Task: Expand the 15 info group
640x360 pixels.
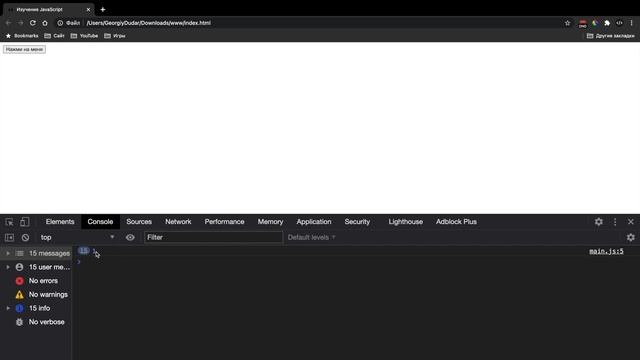Action: tap(8, 308)
